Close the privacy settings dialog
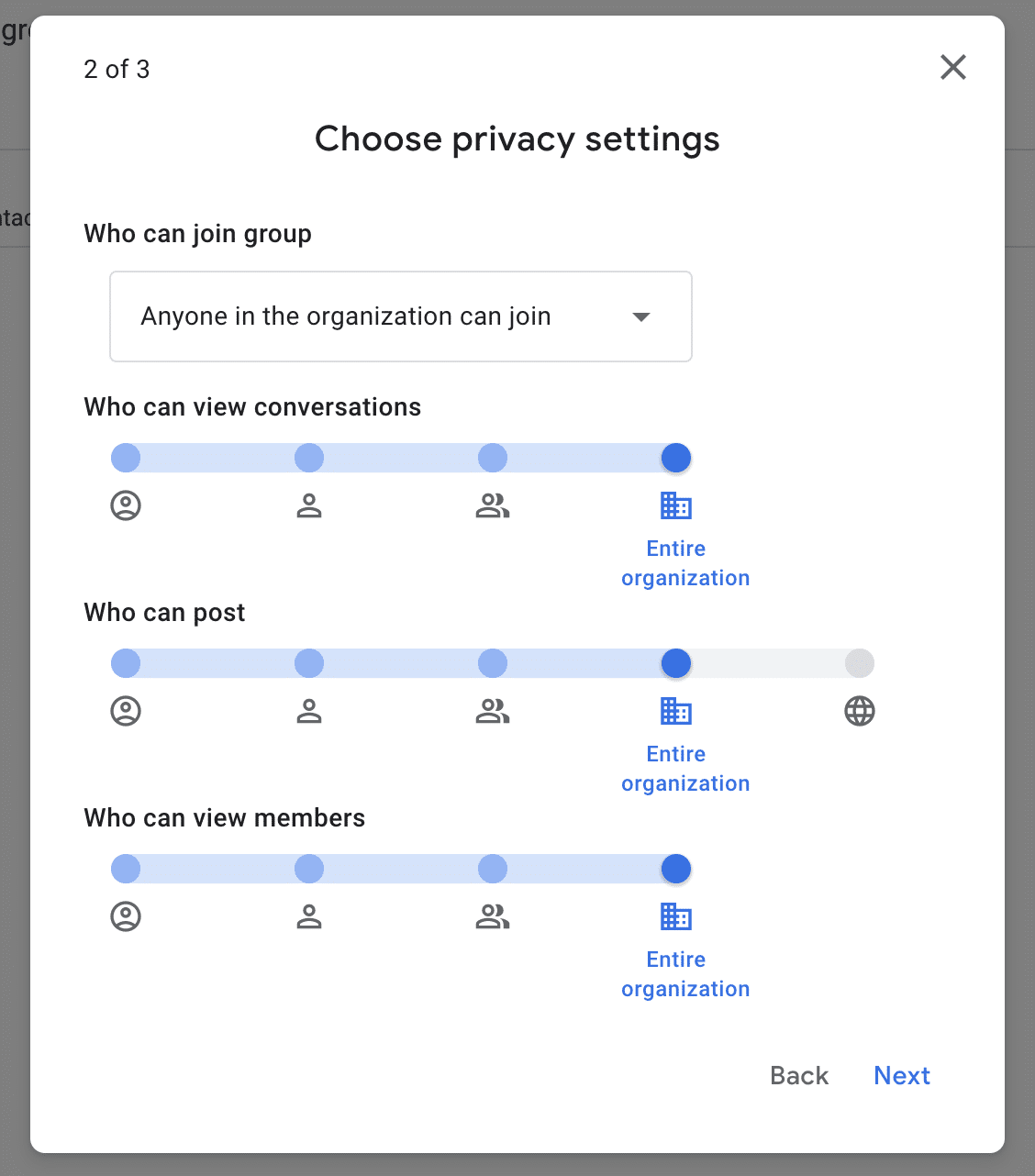 tap(953, 67)
